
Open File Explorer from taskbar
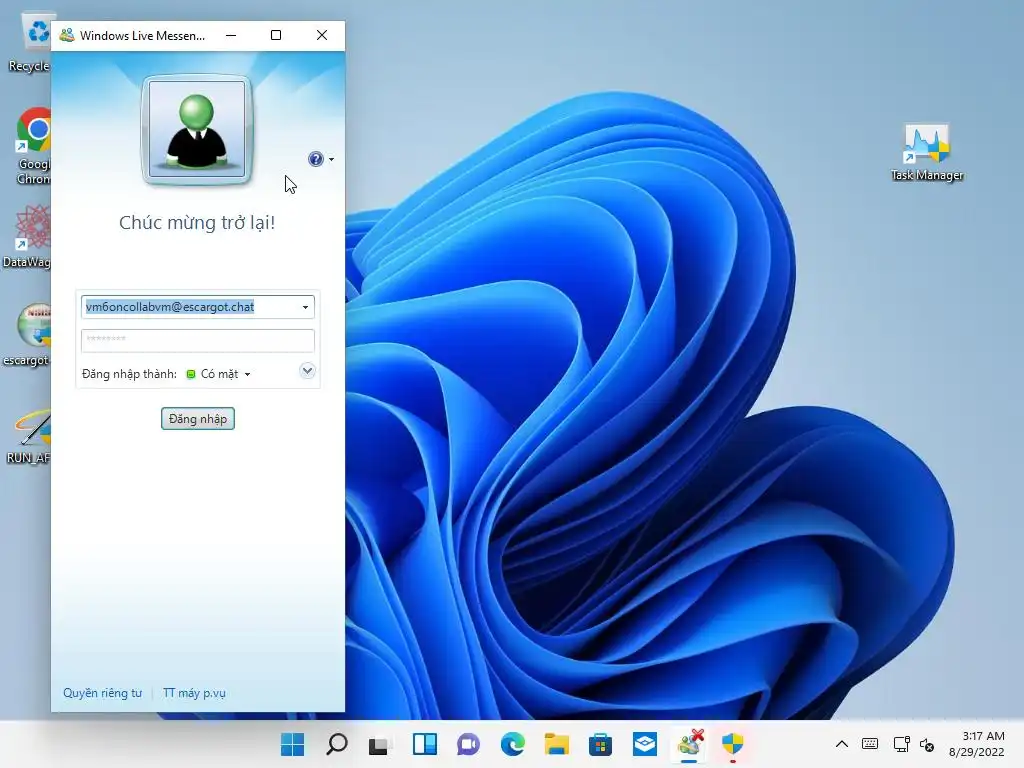point(556,744)
